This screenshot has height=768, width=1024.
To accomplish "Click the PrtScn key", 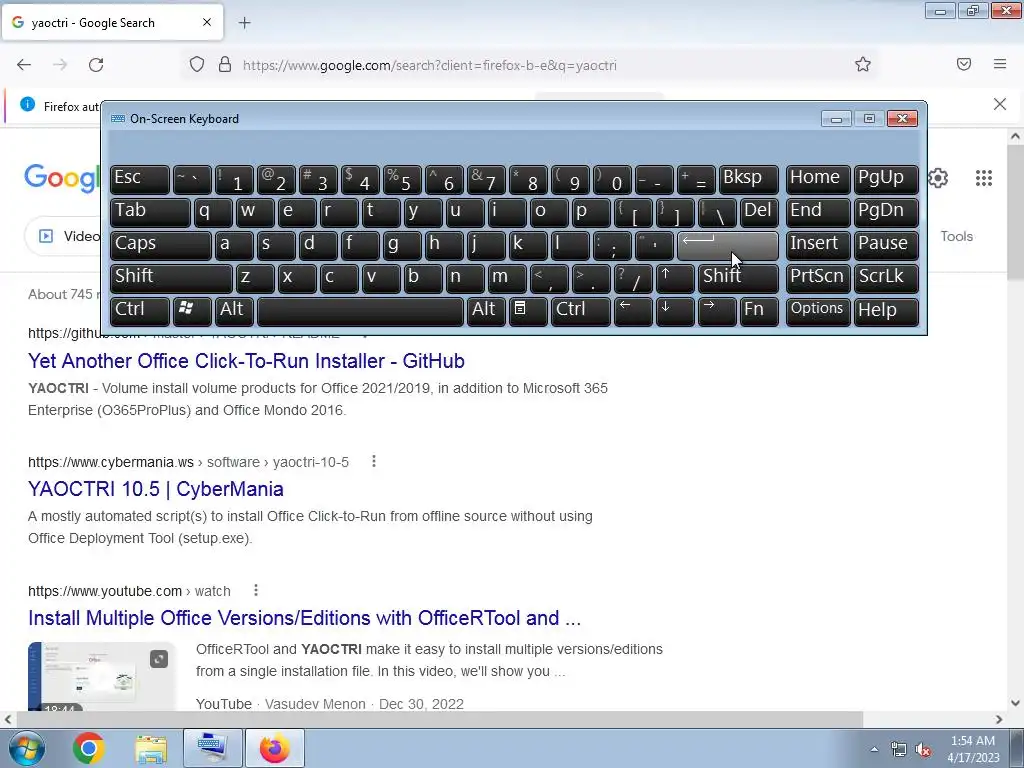I will (818, 278).
